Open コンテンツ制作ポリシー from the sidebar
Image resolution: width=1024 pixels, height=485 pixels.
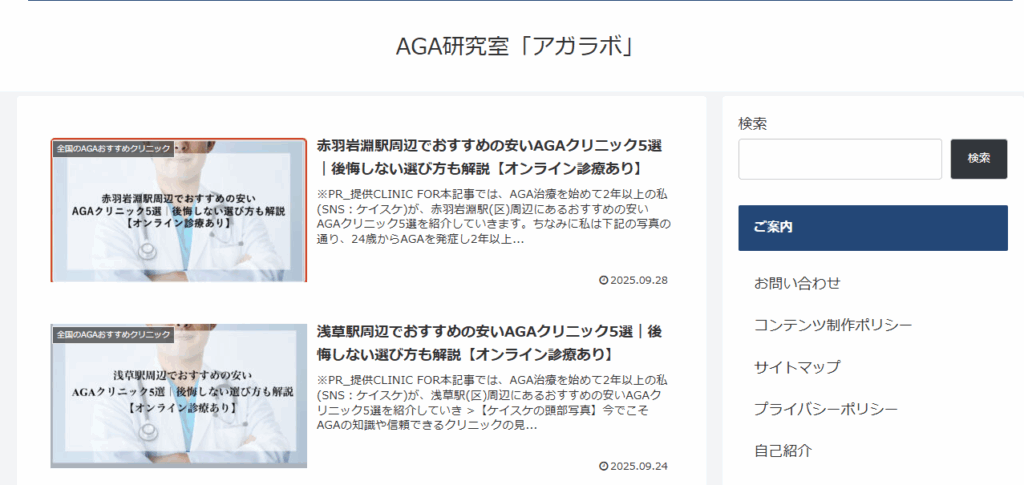point(832,325)
